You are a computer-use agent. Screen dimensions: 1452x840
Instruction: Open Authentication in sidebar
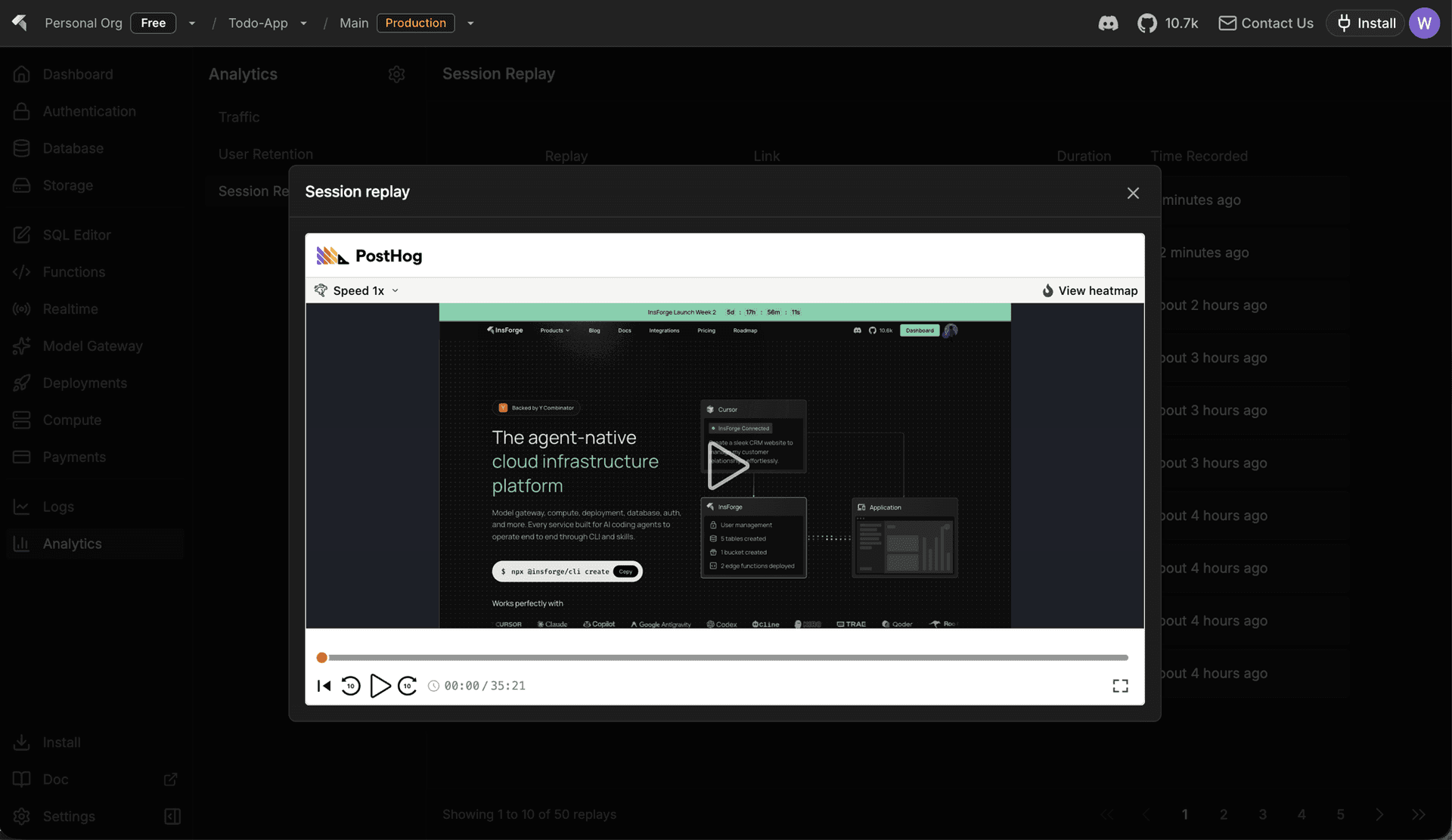pyautogui.click(x=89, y=111)
